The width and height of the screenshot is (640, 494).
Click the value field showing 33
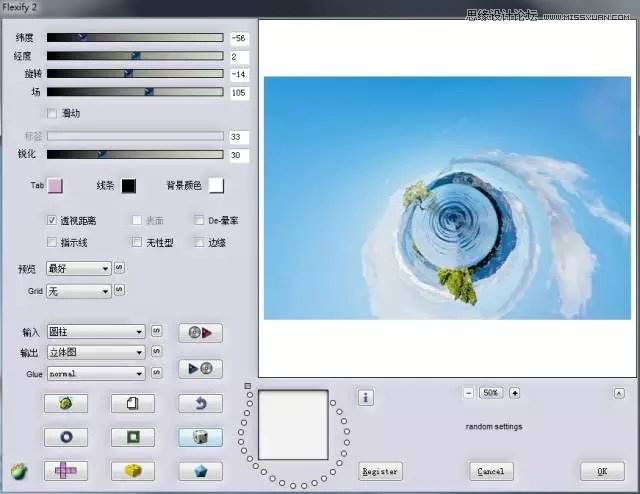coord(239,137)
